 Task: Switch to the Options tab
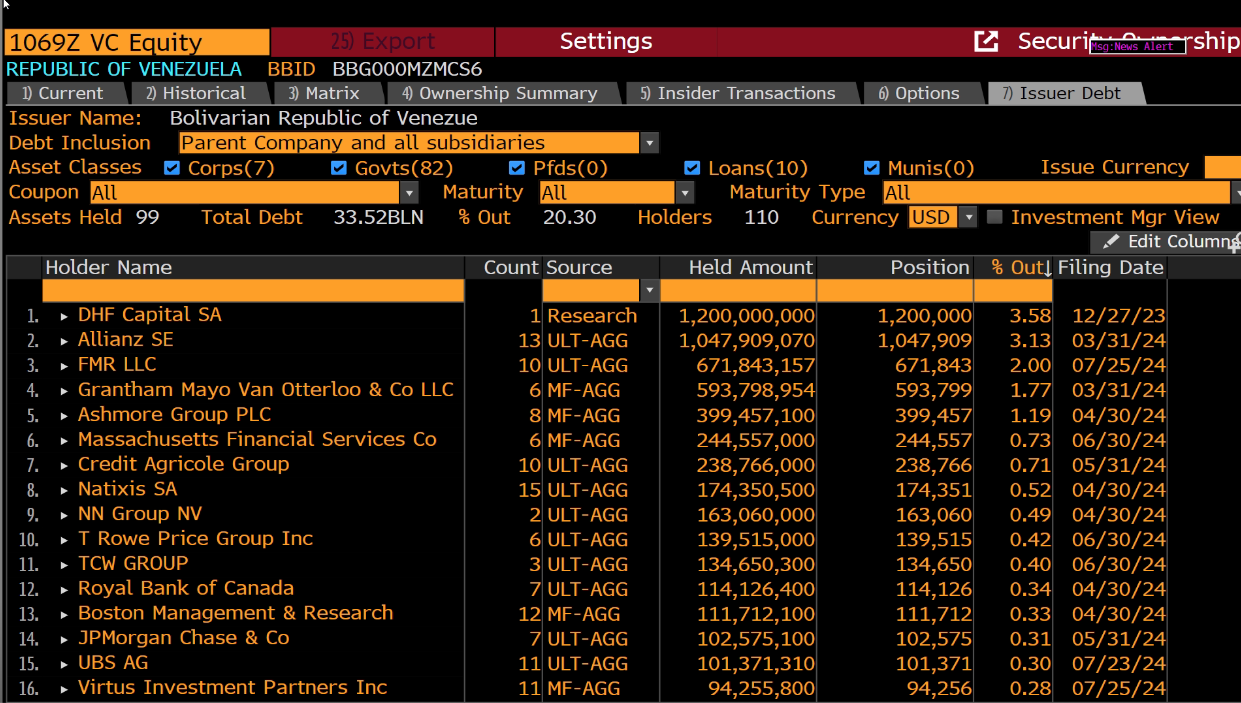[x=921, y=93]
